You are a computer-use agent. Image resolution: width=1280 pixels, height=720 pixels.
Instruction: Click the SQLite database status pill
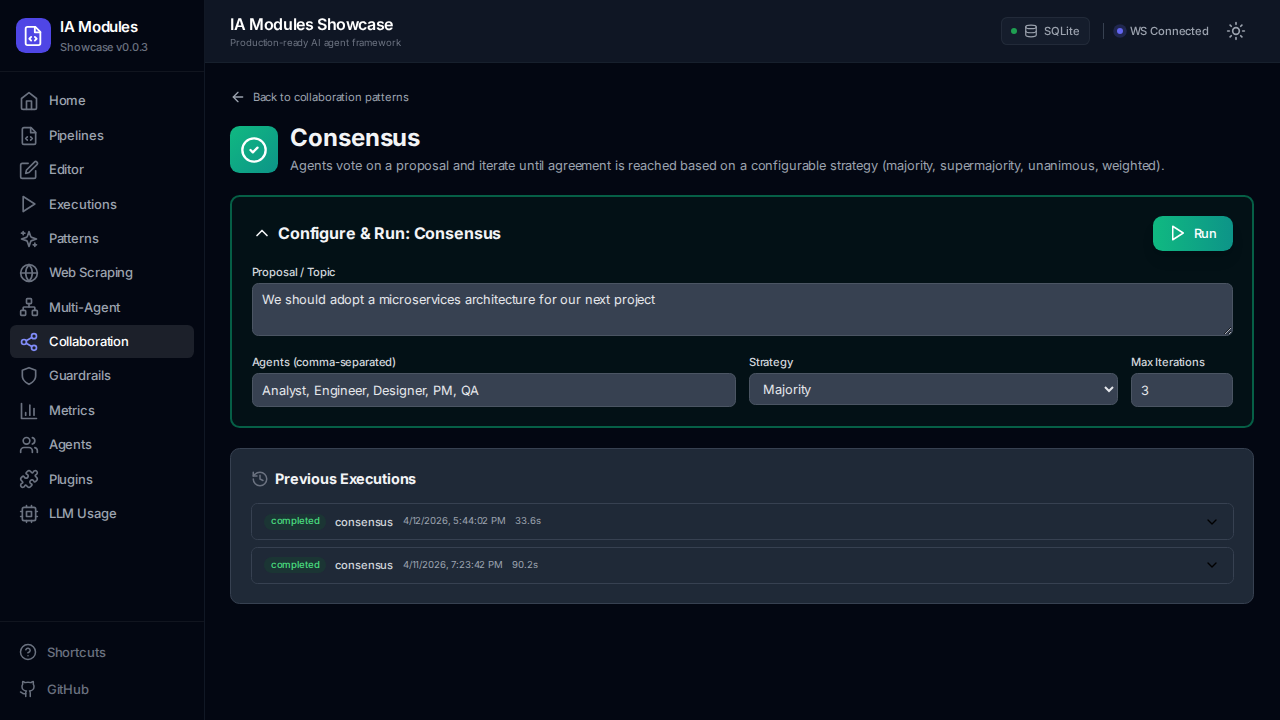click(1045, 31)
